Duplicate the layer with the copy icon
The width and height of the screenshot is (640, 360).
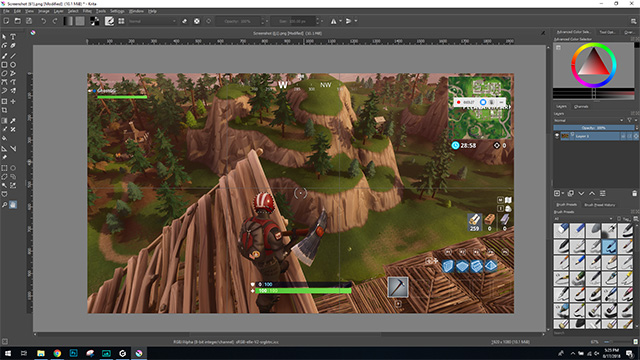[571, 193]
